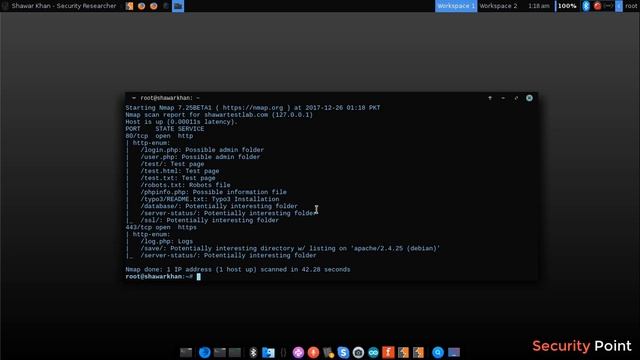Click the /robots.txt: Robots file line
The image size is (640, 360).
click(185, 185)
